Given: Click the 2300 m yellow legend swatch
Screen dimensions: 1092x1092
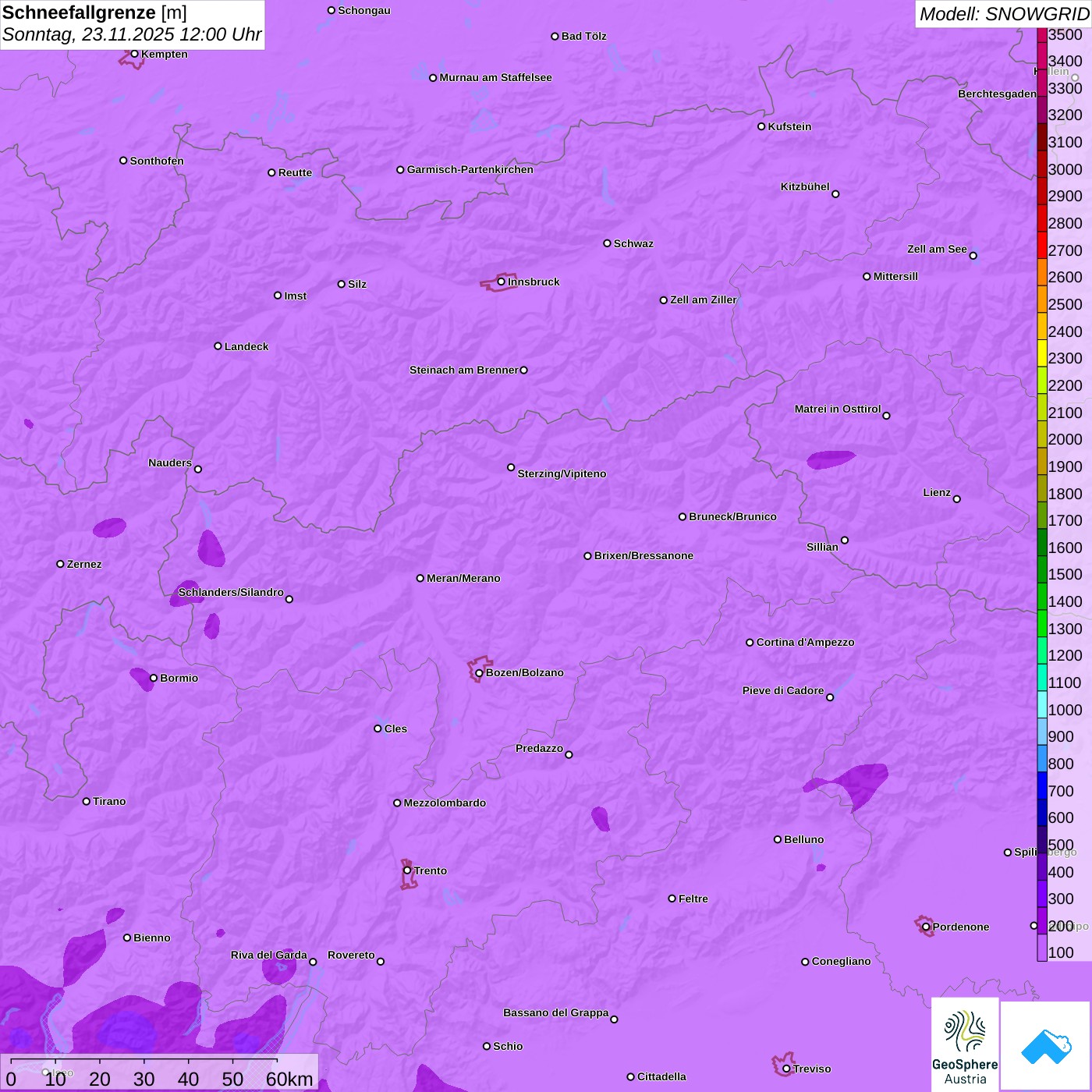Looking at the screenshot, I should pyautogui.click(x=1042, y=353).
